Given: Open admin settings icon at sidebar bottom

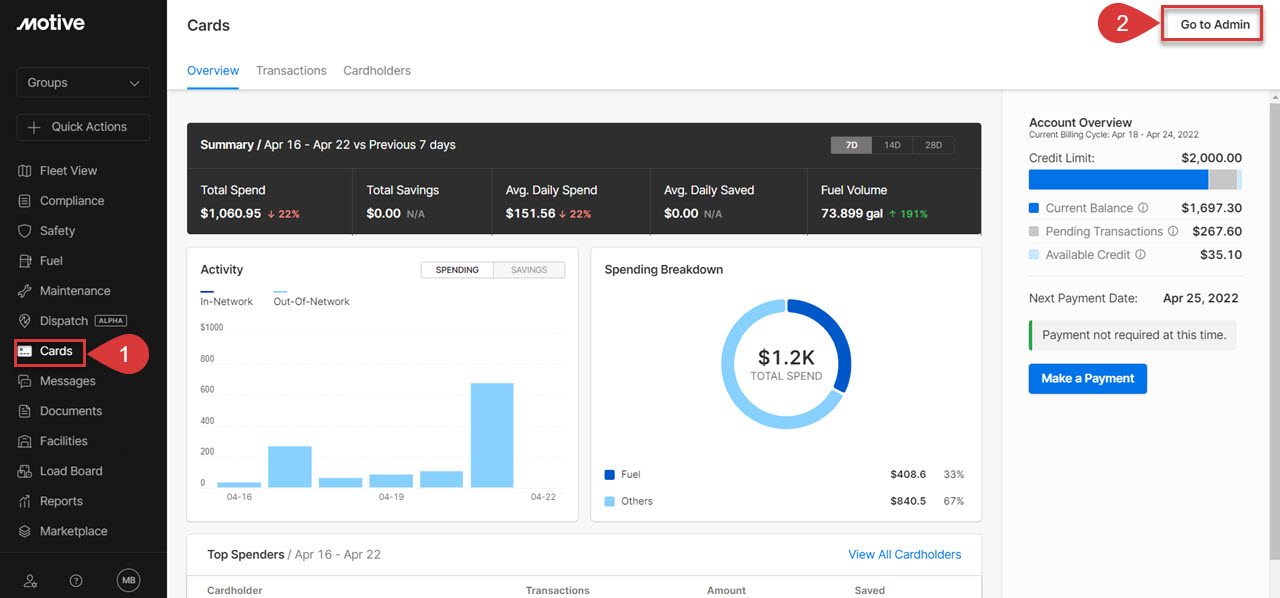Looking at the screenshot, I should 30,581.
